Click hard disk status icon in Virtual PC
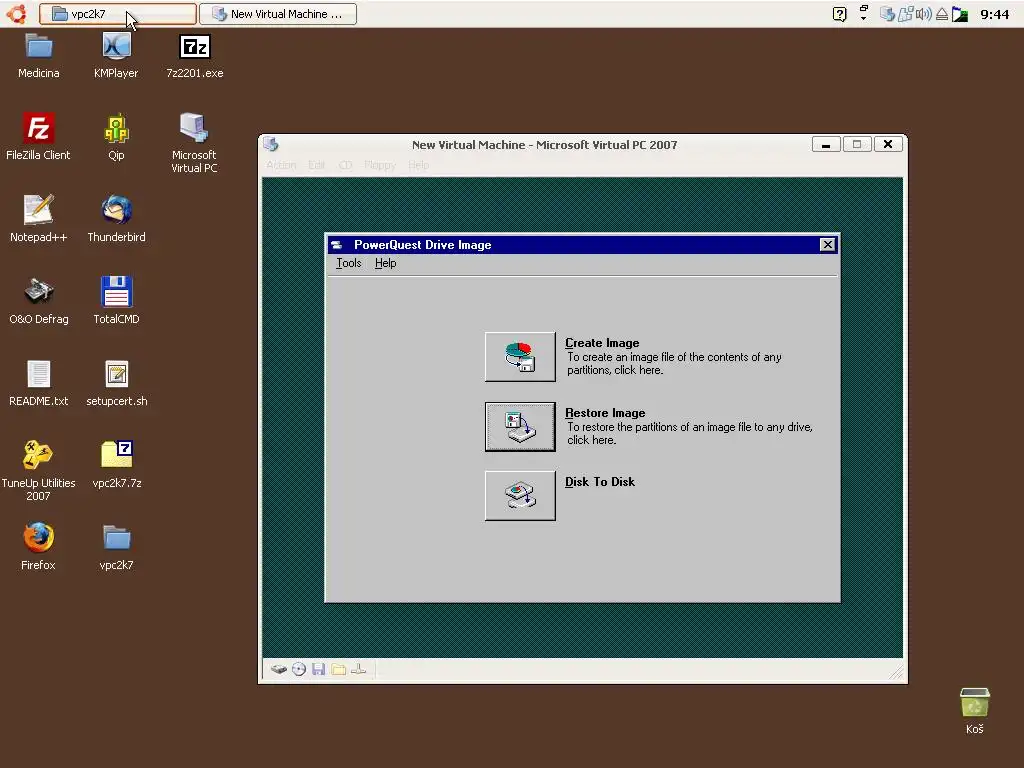This screenshot has width=1024, height=768. (x=279, y=669)
